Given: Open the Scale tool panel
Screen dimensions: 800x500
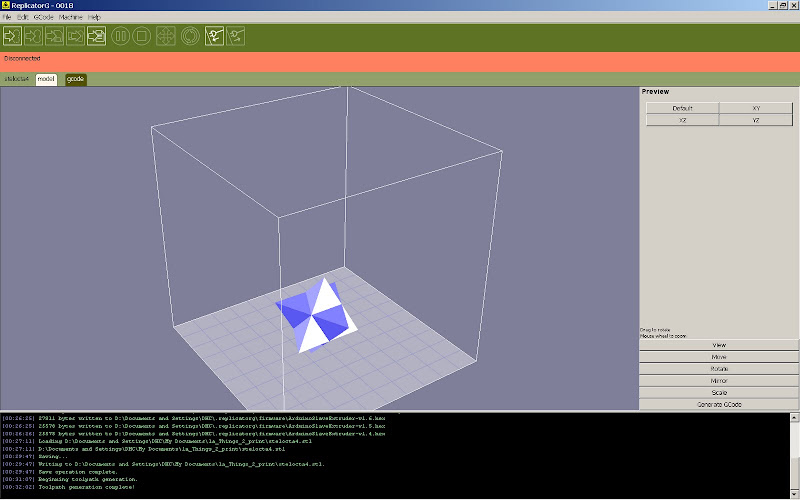Looking at the screenshot, I should pyautogui.click(x=719, y=392).
